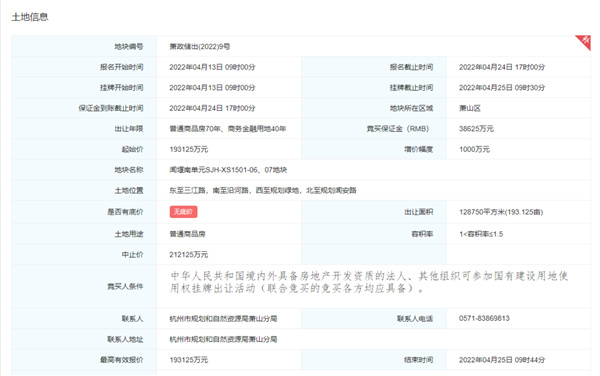Click the 结束时间 label
The height and width of the screenshot is (376, 600).
click(x=419, y=360)
